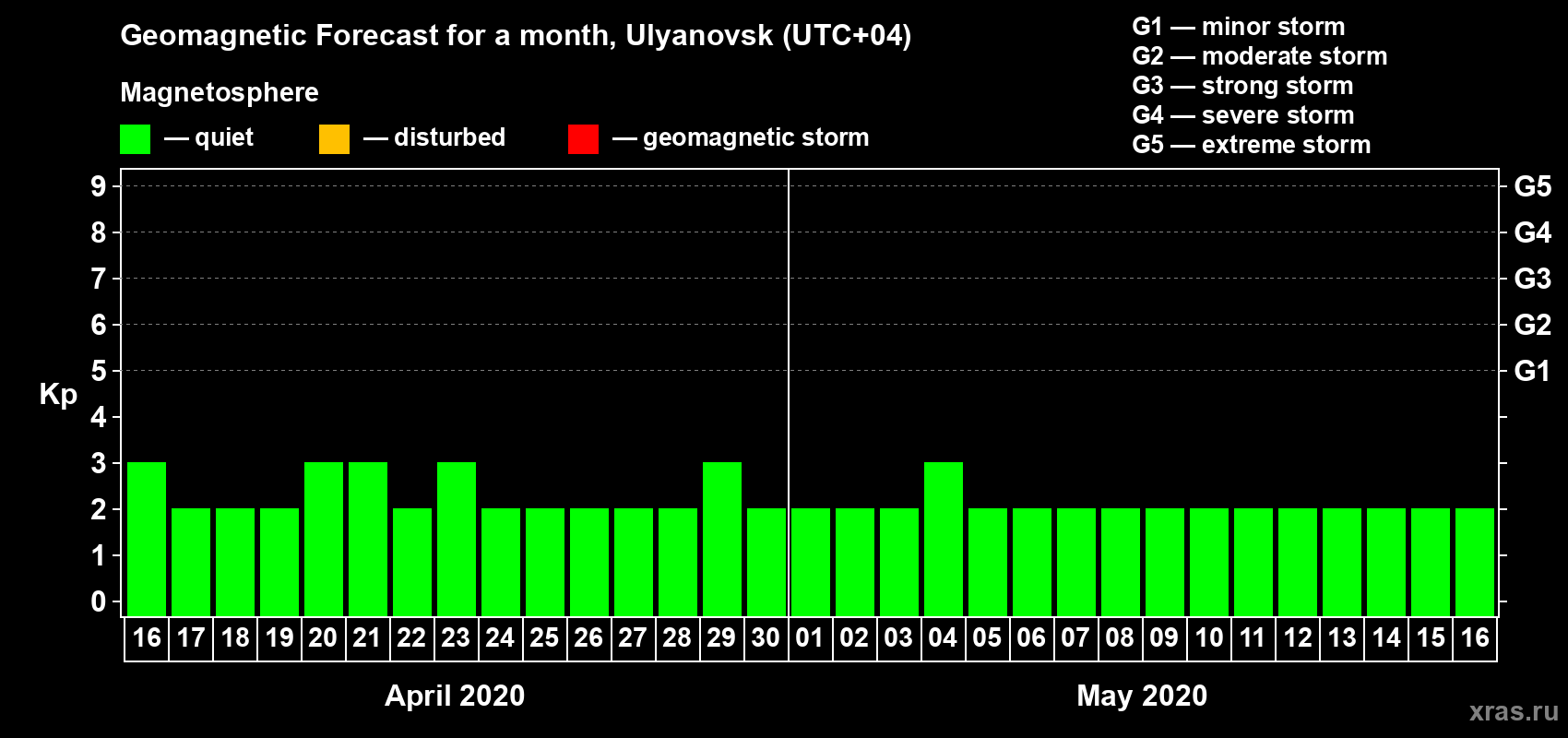
Task: Click the 'G5 — extreme storm' legend line
Action: [1251, 145]
